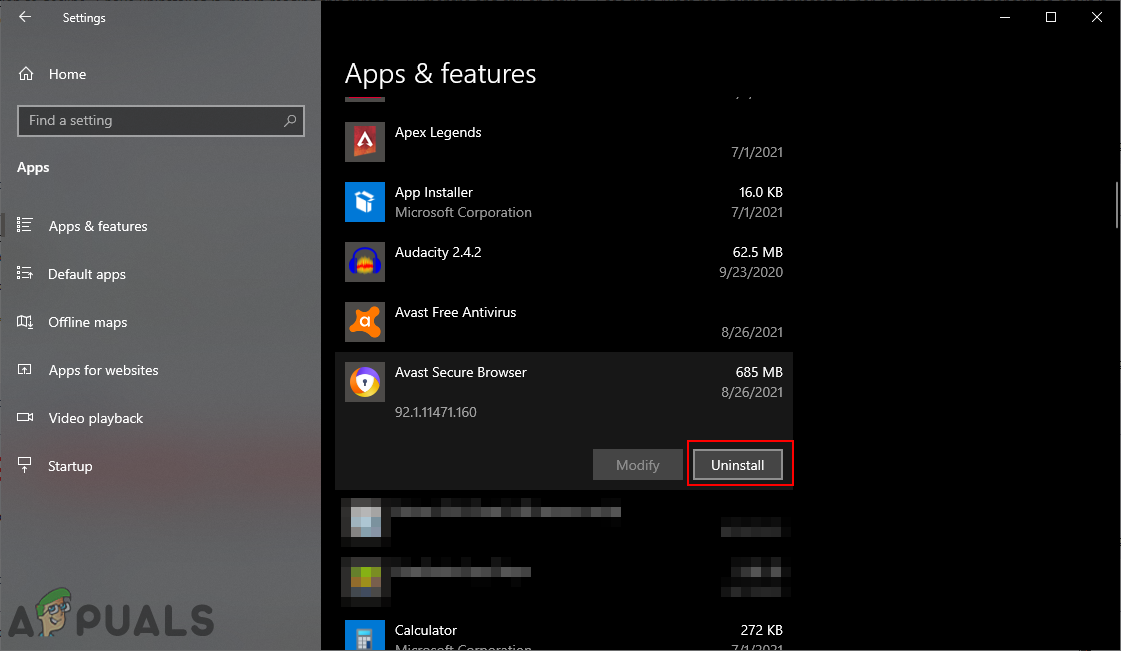Minimize the Settings window
This screenshot has height=651, width=1121.
pyautogui.click(x=1005, y=17)
